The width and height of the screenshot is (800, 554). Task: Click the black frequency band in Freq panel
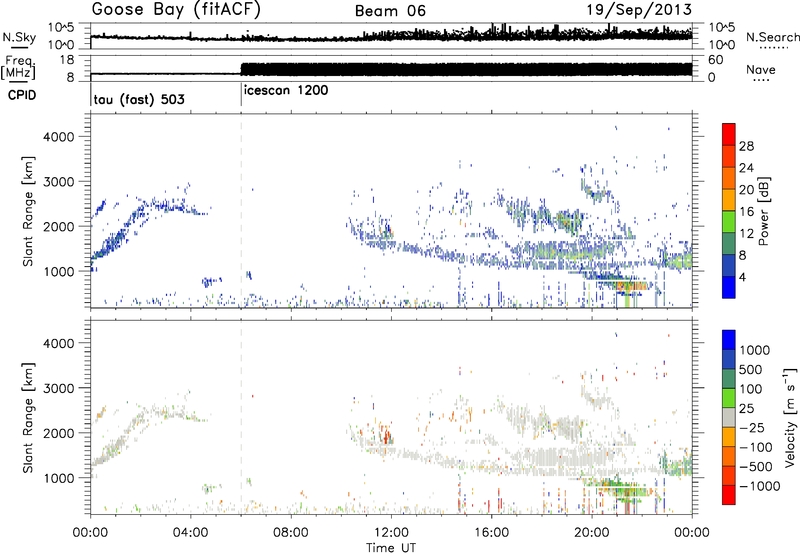[466, 69]
